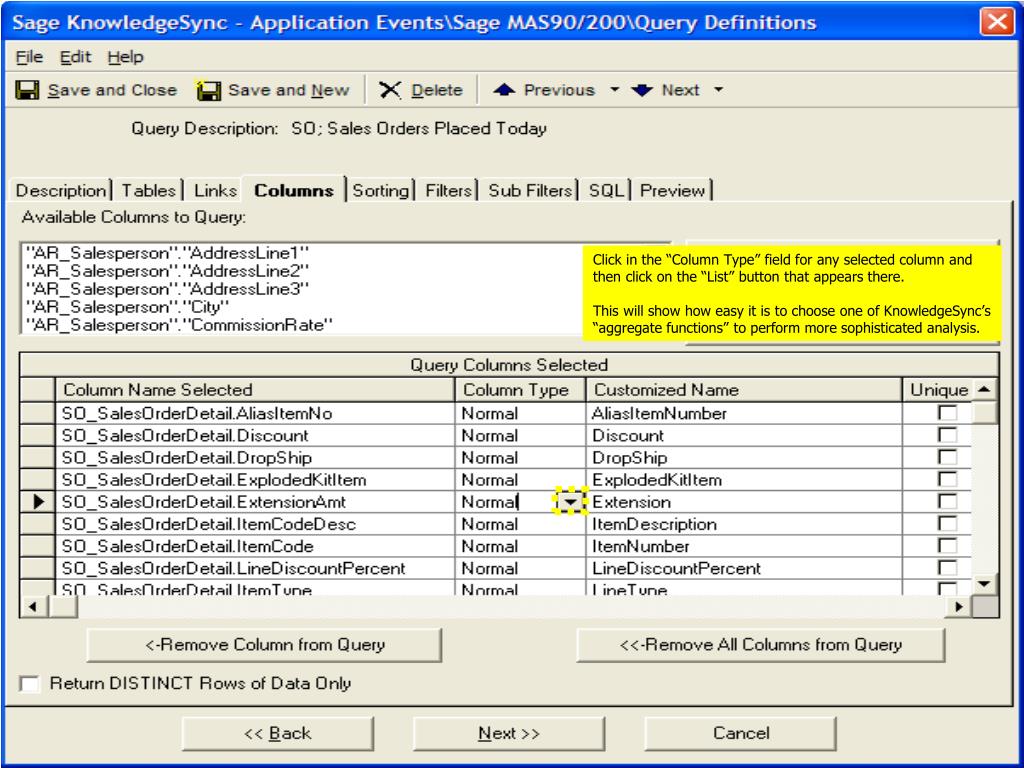This screenshot has height=768, width=1024.
Task: Click Remove All Columns from Query button
Action: [761, 645]
